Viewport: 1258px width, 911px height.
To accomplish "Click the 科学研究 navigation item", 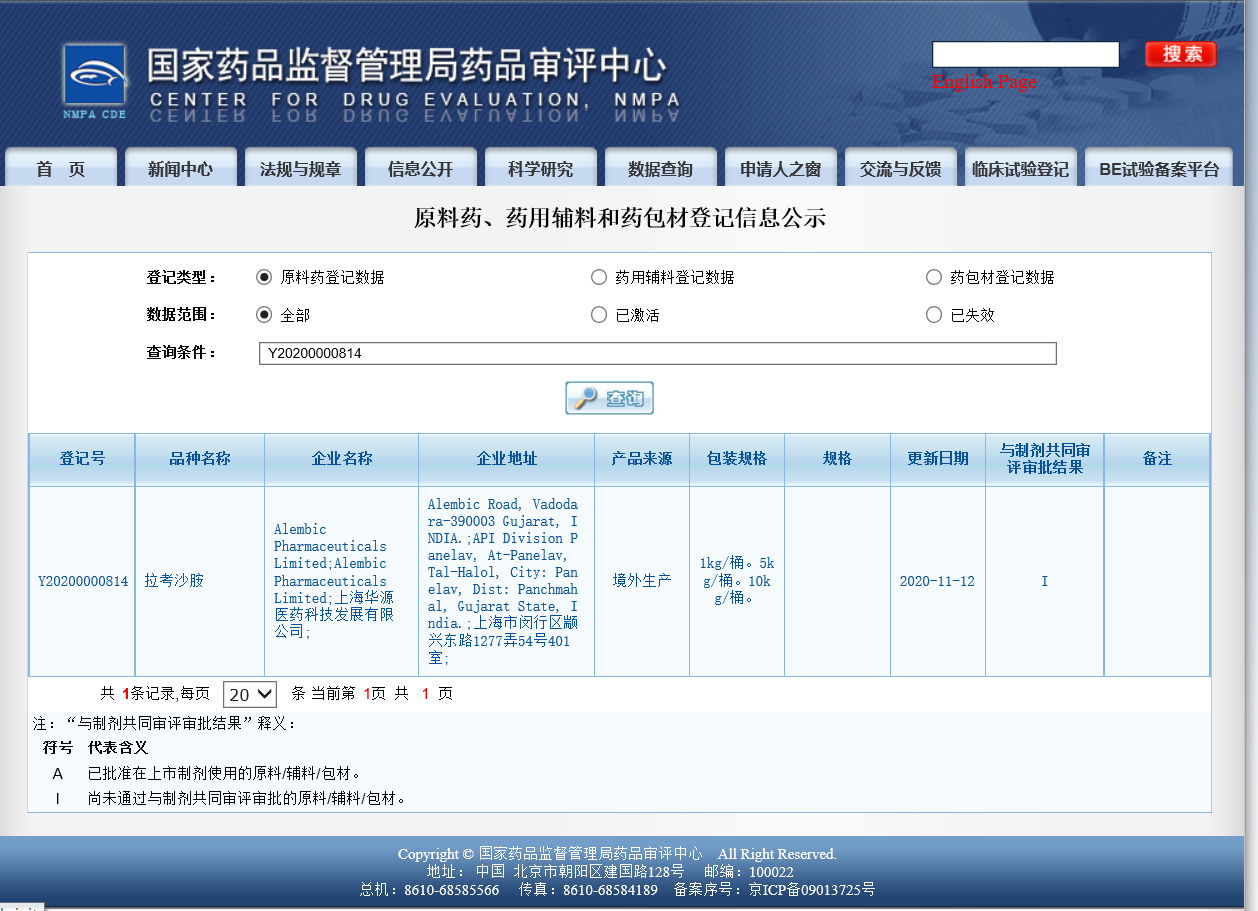I will 540,167.
